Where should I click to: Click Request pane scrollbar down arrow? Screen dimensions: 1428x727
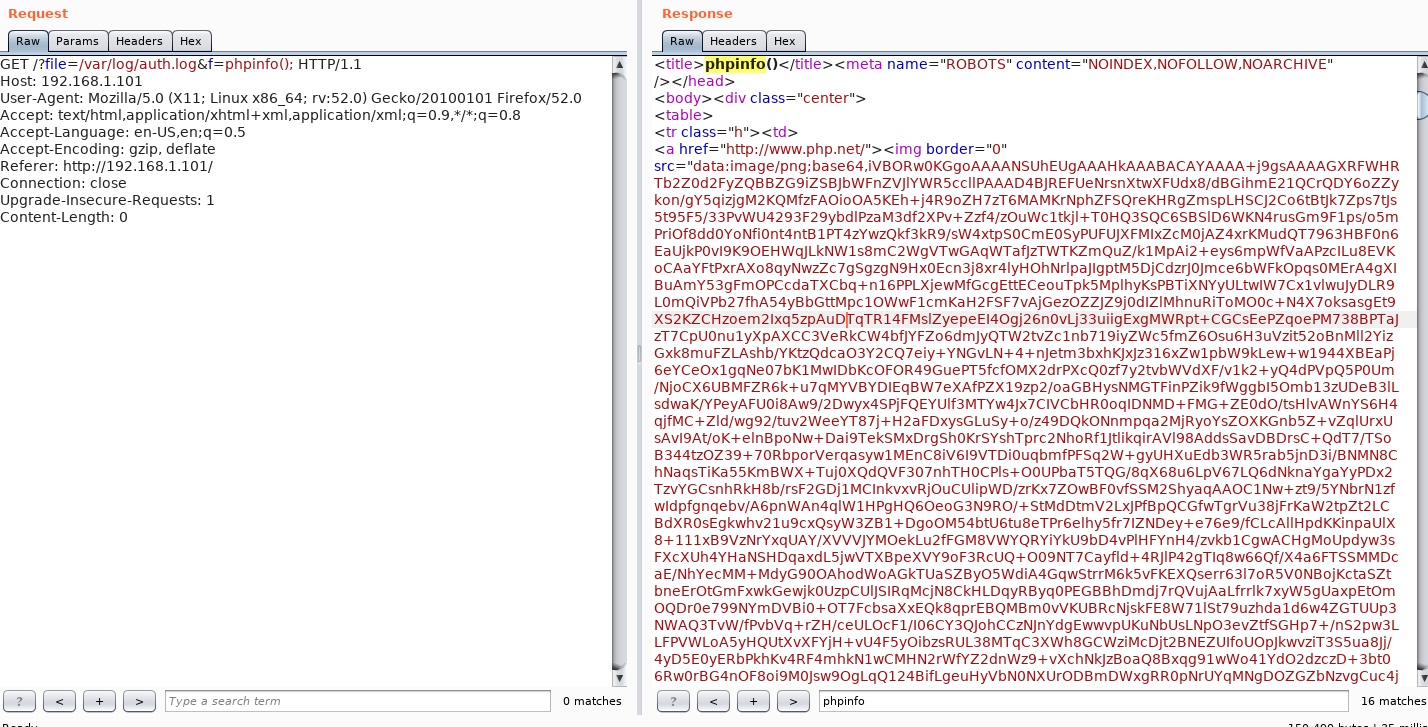click(x=620, y=678)
